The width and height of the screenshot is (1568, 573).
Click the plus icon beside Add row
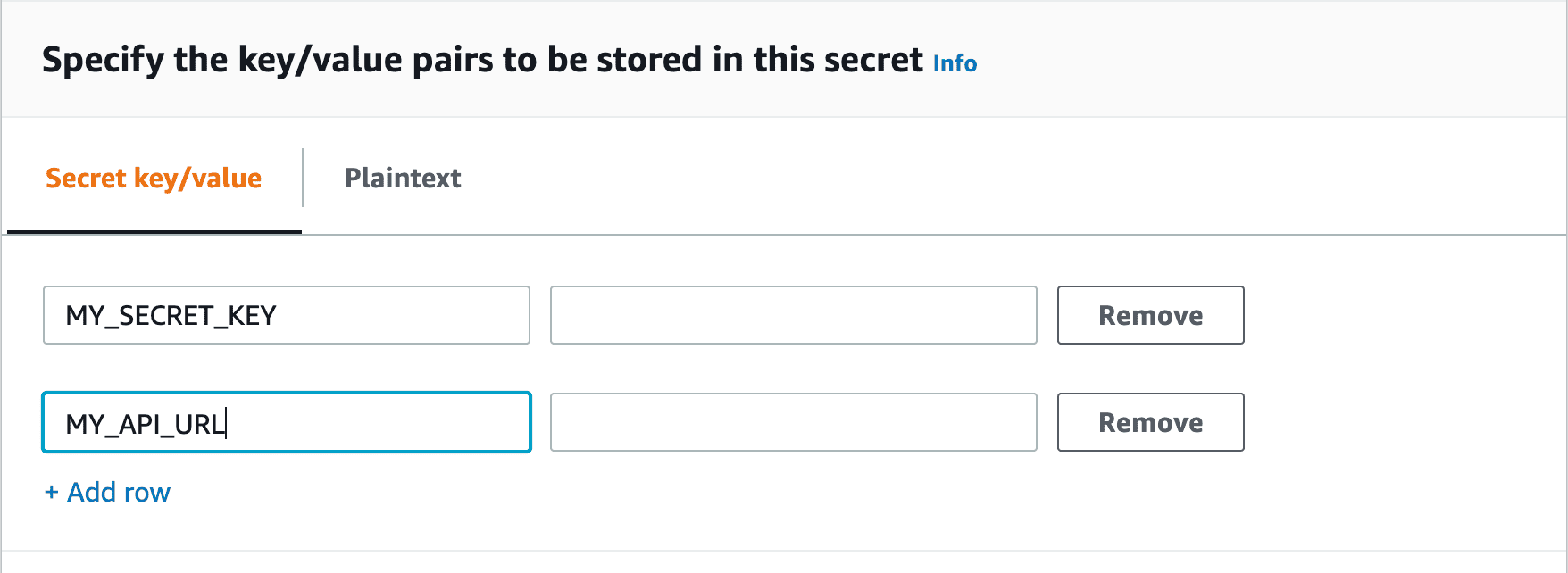[x=52, y=492]
